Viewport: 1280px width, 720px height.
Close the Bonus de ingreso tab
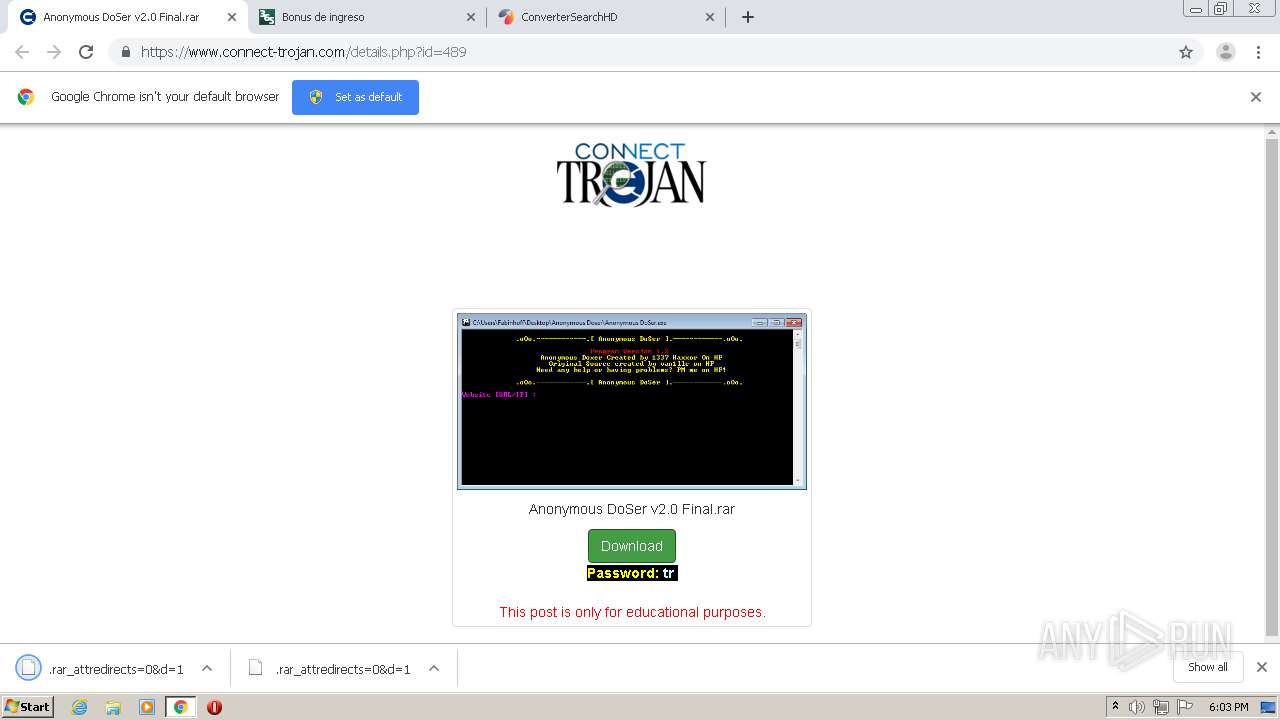pyautogui.click(x=471, y=17)
